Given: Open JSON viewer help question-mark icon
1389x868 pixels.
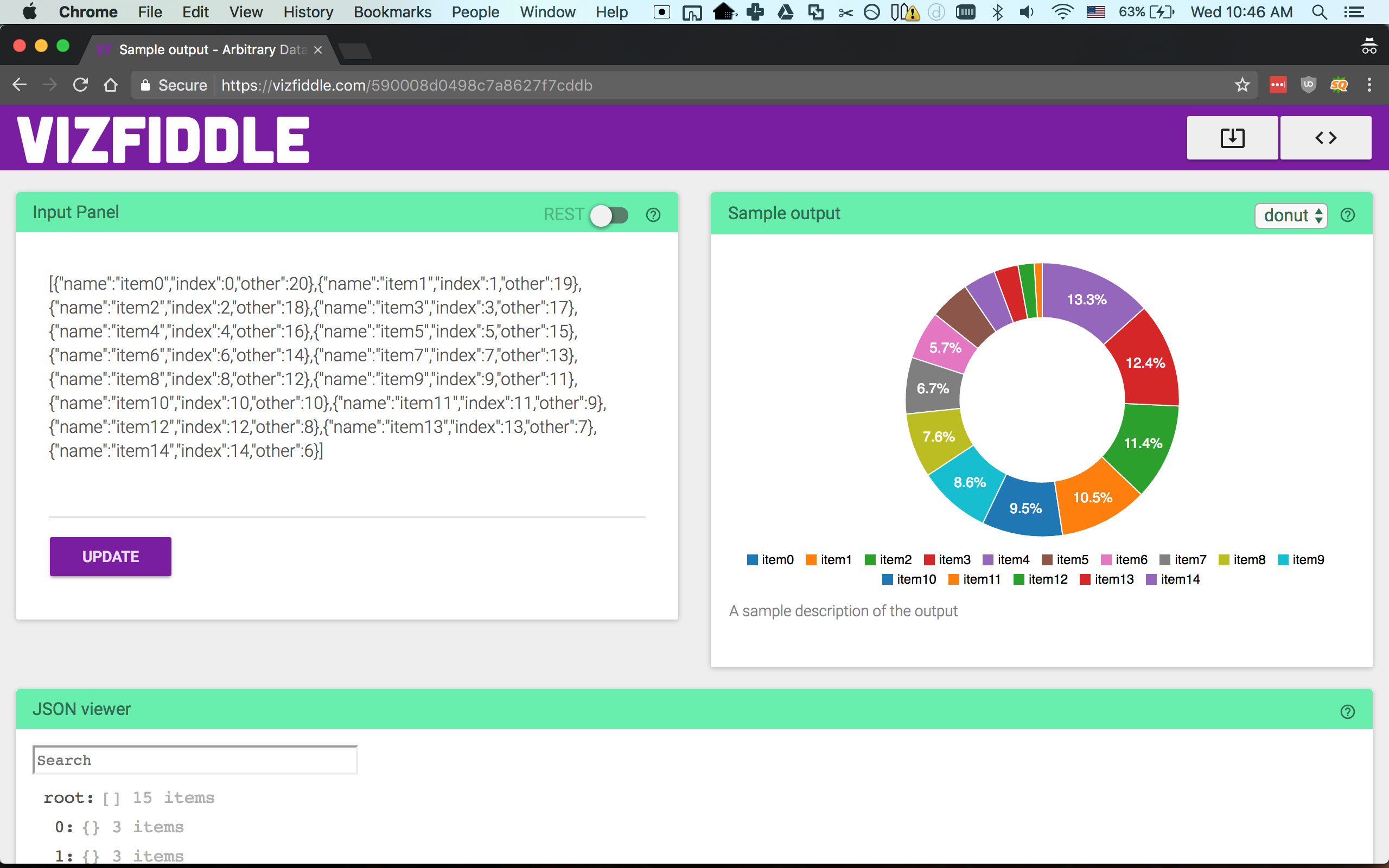Looking at the screenshot, I should (x=1347, y=712).
